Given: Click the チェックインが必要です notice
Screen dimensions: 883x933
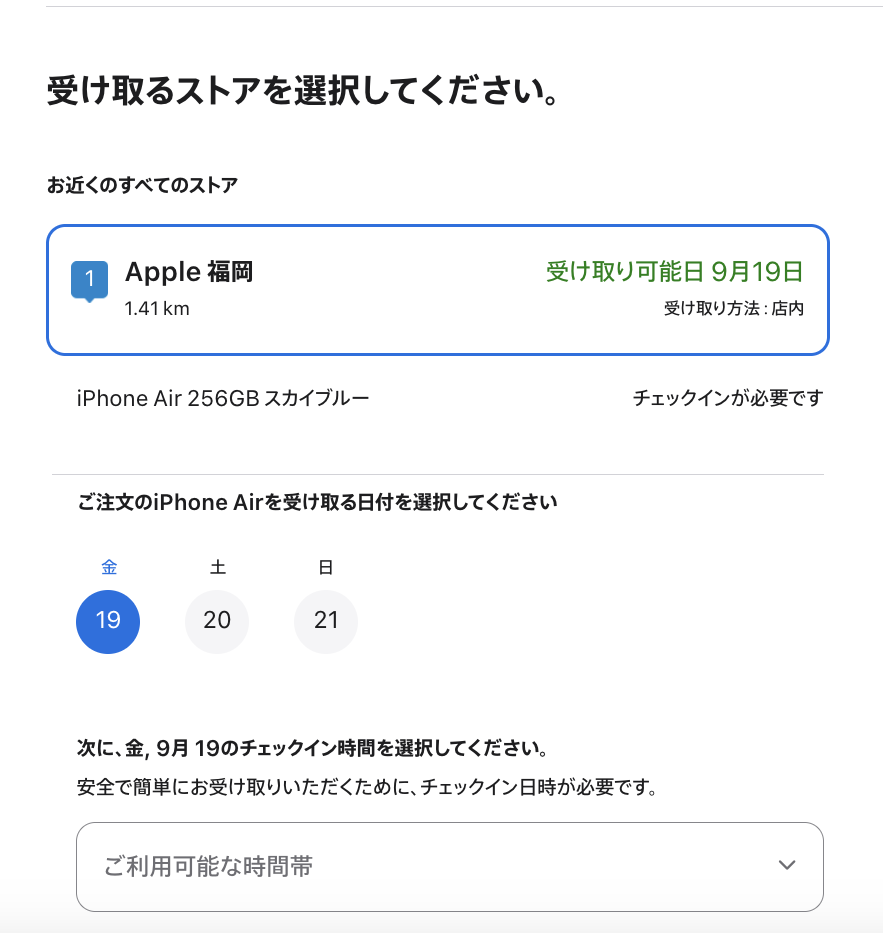Looking at the screenshot, I should 728,397.
